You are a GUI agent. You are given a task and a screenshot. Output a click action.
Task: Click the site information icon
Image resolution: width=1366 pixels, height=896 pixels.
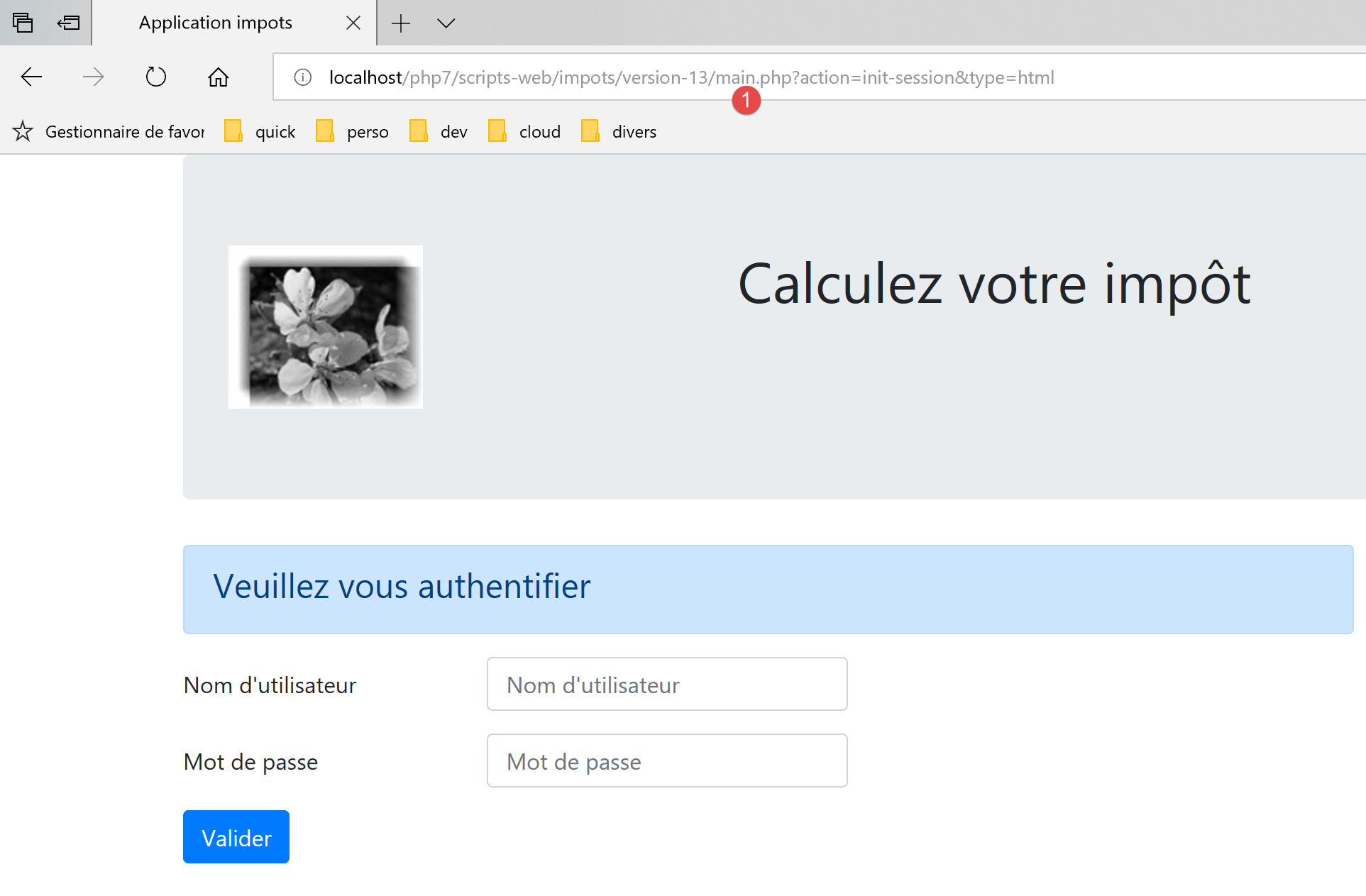(x=303, y=77)
